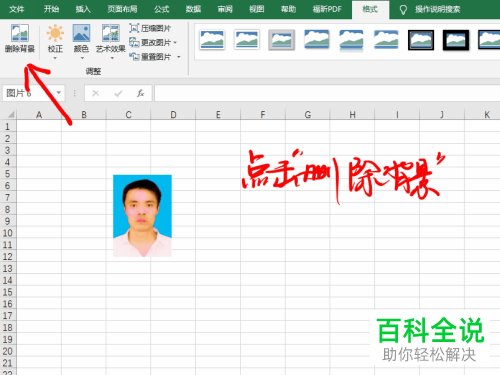Select column I header
This screenshot has width=500, height=375.
click(397, 115)
